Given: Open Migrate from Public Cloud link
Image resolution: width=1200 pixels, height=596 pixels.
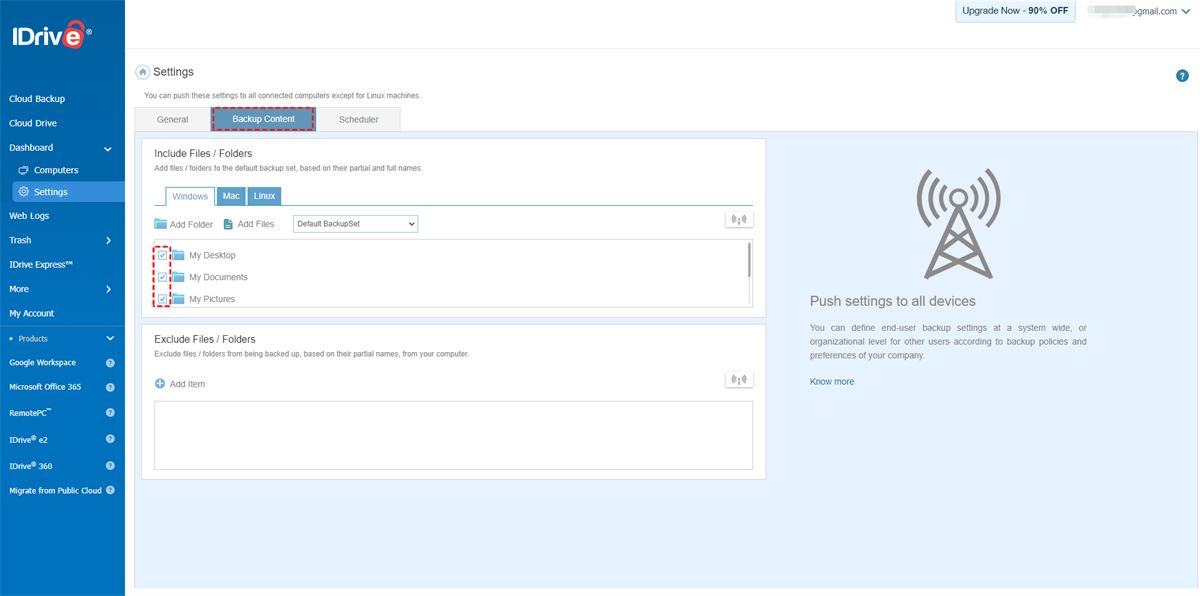Looking at the screenshot, I should [x=56, y=490].
